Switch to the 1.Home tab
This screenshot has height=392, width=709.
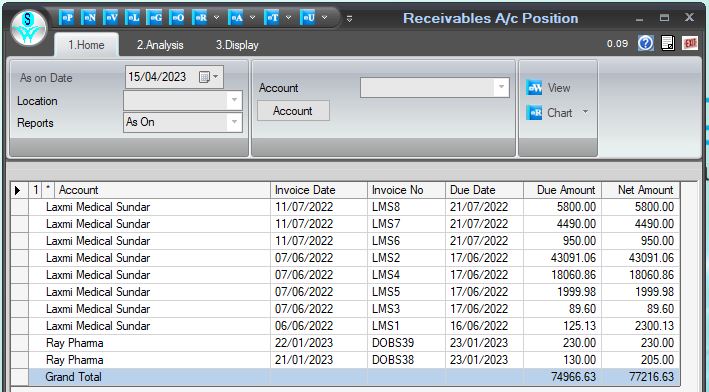(86, 45)
